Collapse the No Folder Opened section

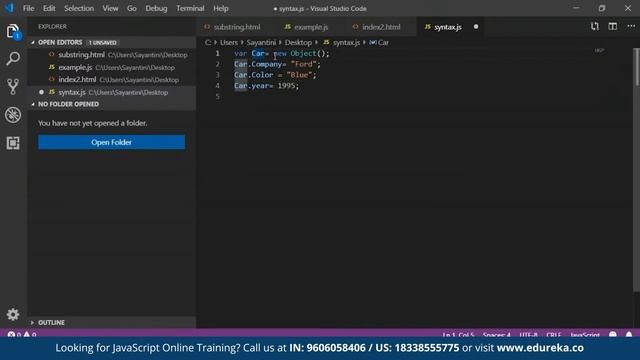[112, 104]
